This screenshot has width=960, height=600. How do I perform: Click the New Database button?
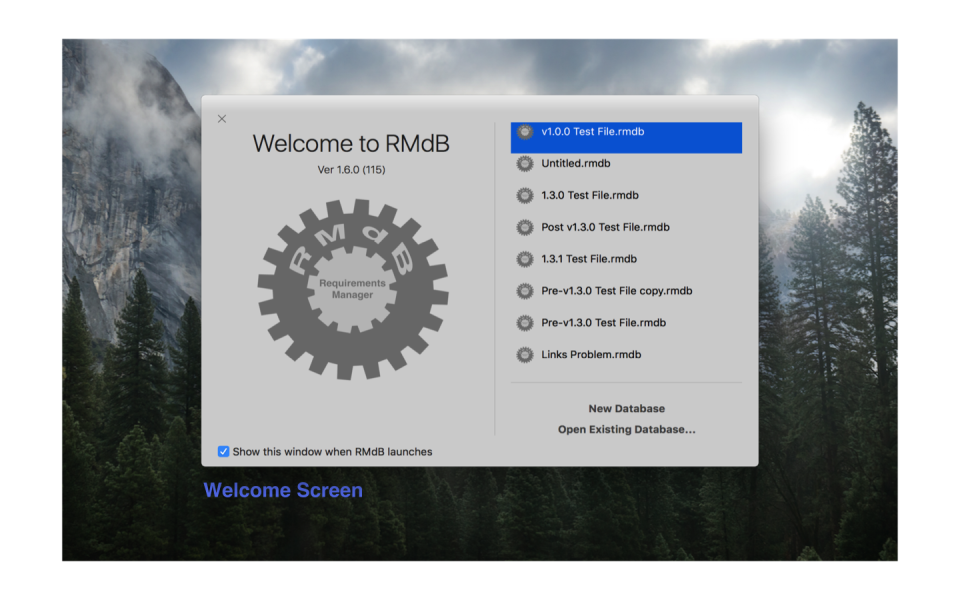click(626, 408)
